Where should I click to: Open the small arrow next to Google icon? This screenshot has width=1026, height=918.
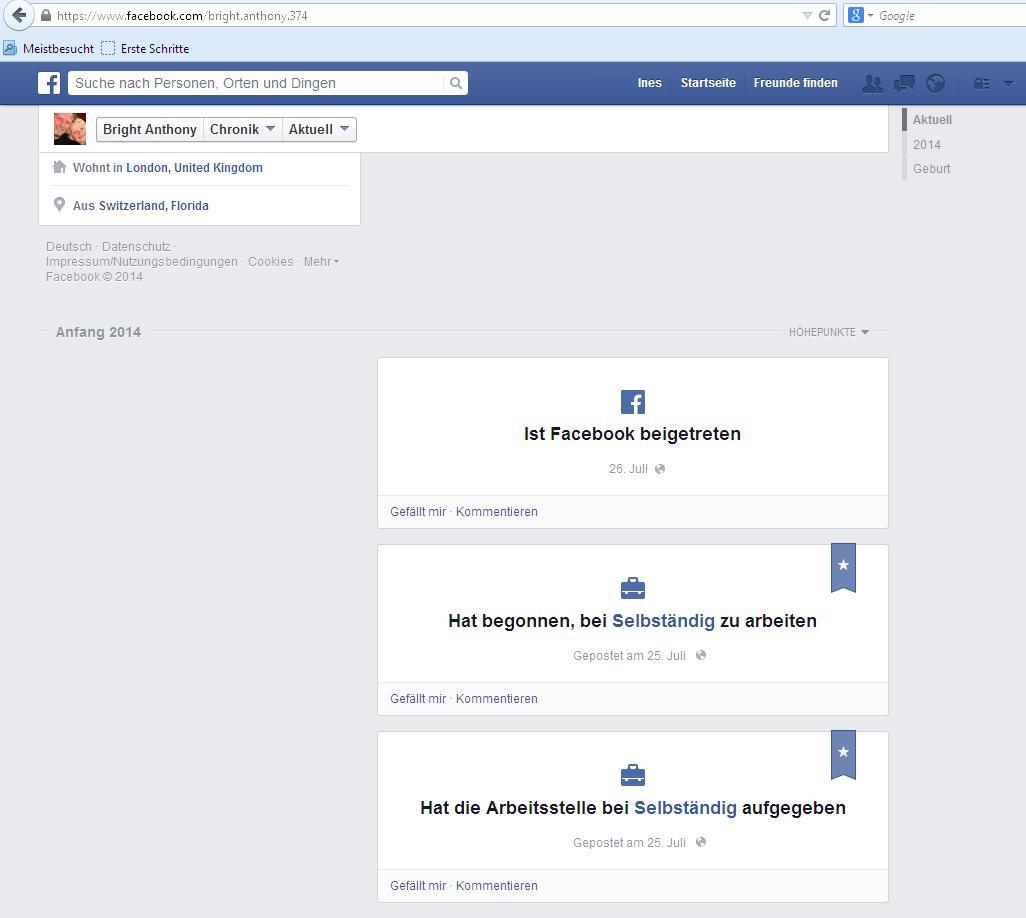pyautogui.click(x=870, y=15)
